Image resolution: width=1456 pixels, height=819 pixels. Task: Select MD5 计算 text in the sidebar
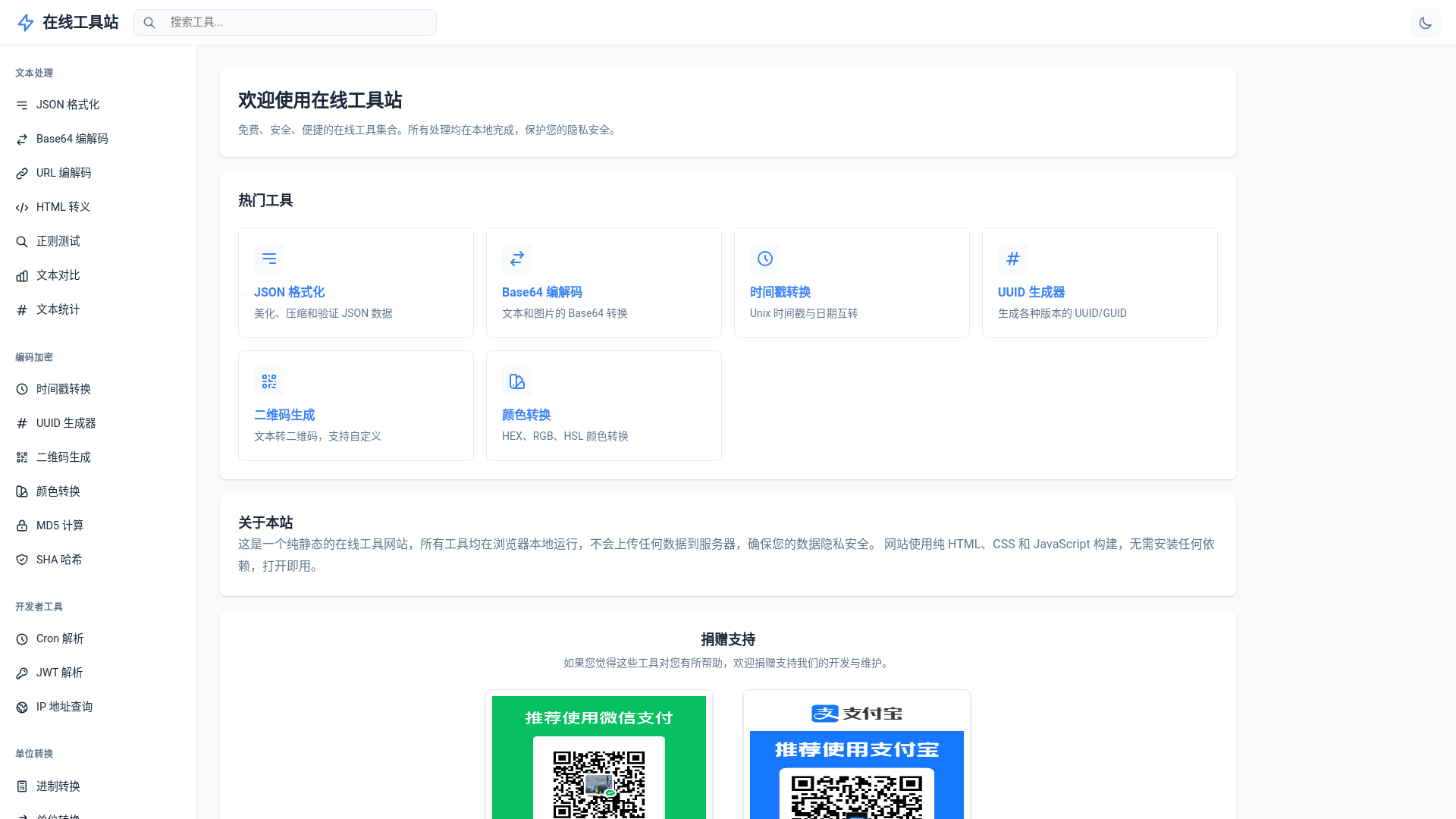60,526
